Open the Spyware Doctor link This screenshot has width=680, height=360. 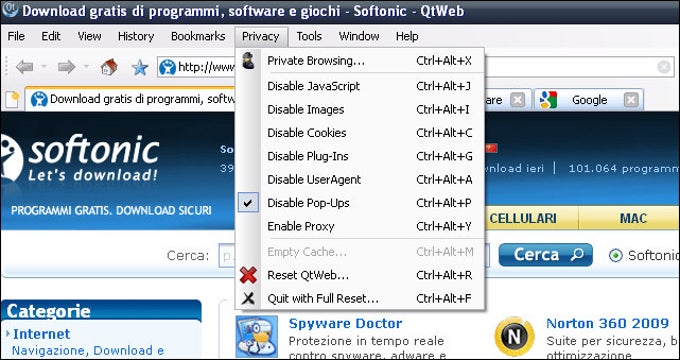click(x=345, y=324)
